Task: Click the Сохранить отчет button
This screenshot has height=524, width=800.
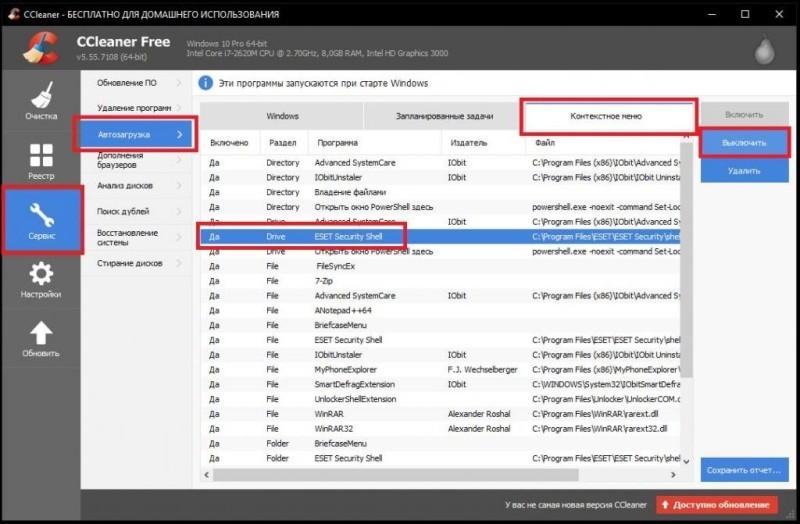Action: coord(744,468)
